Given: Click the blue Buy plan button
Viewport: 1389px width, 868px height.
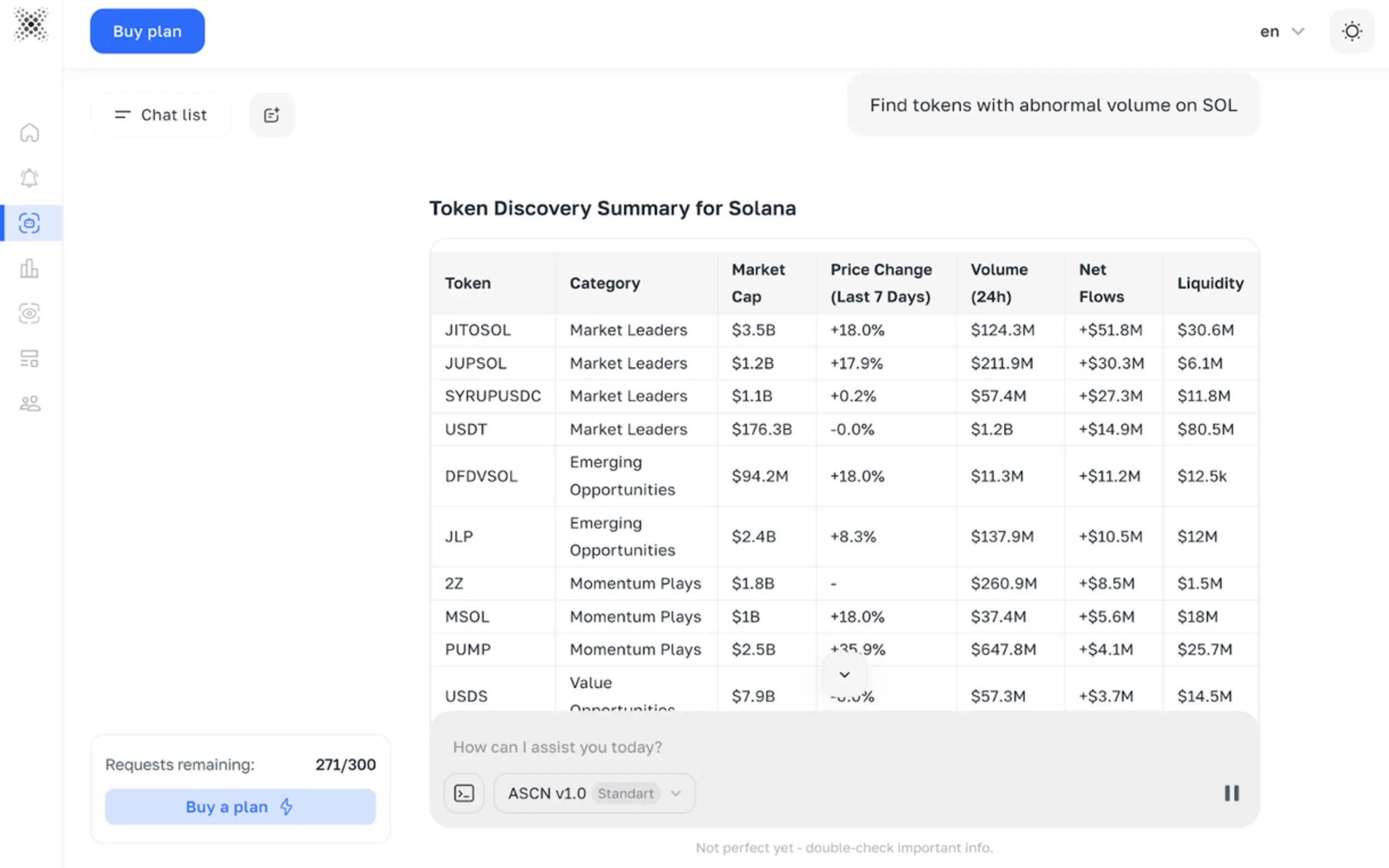Looking at the screenshot, I should (x=147, y=31).
